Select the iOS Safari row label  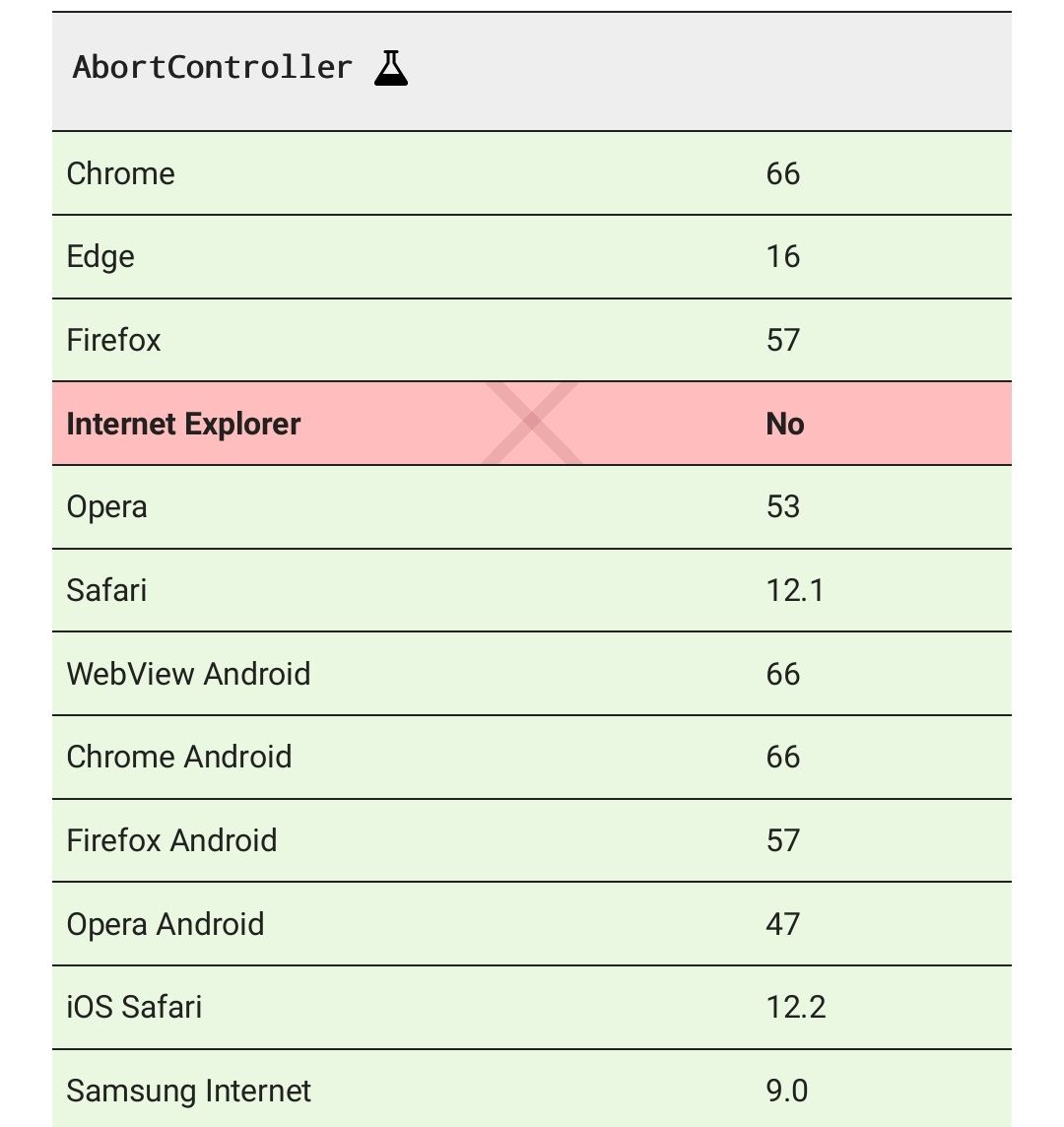coord(135,1007)
